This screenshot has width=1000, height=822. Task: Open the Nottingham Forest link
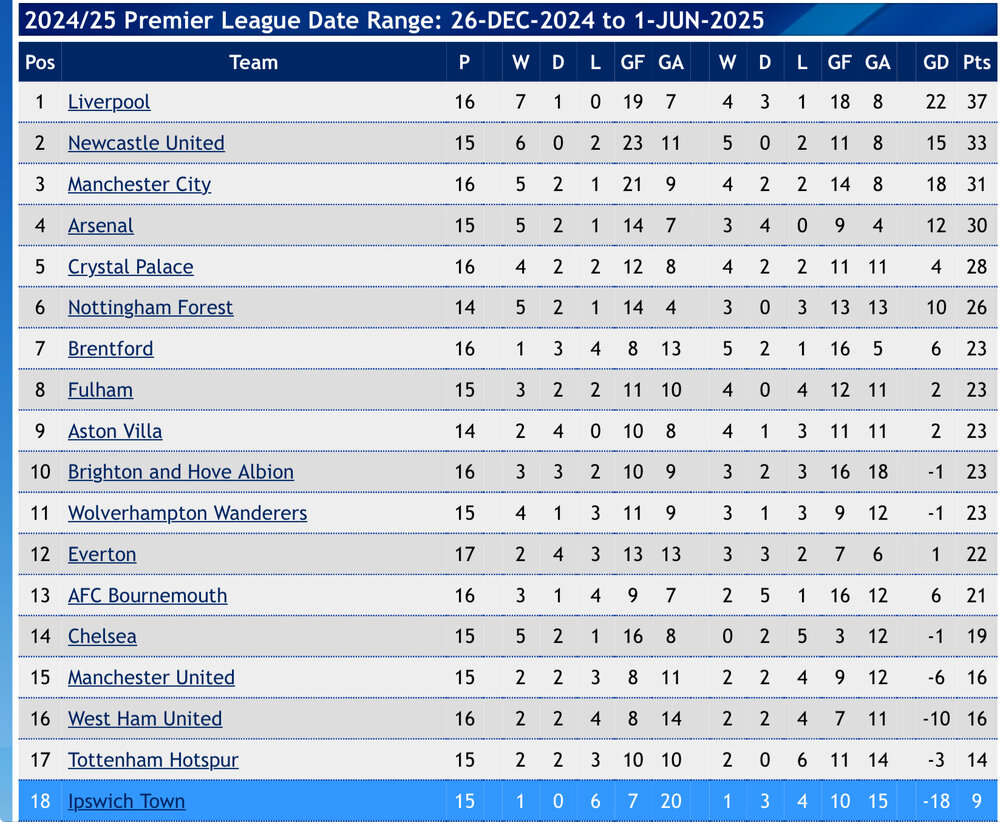(151, 307)
